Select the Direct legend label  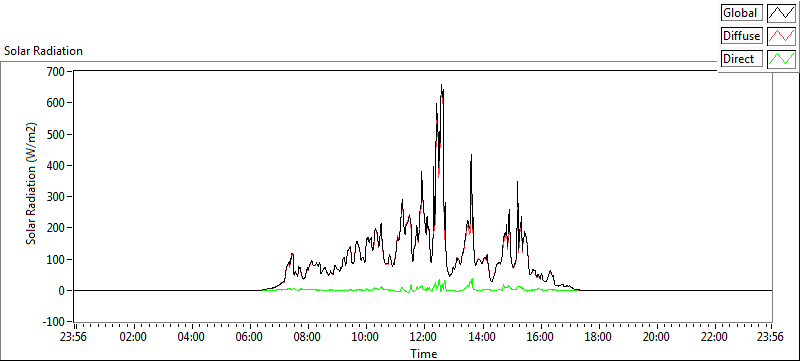pos(741,59)
